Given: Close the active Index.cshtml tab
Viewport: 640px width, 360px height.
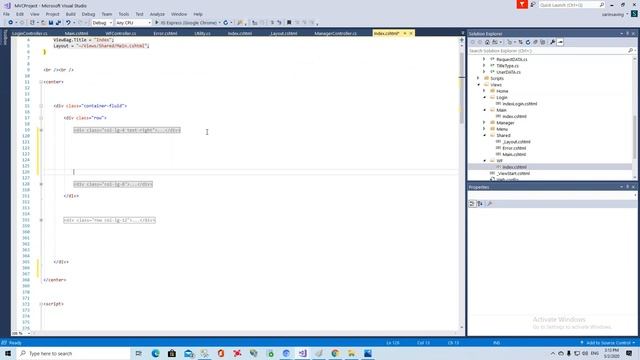Looking at the screenshot, I should coord(411,33).
